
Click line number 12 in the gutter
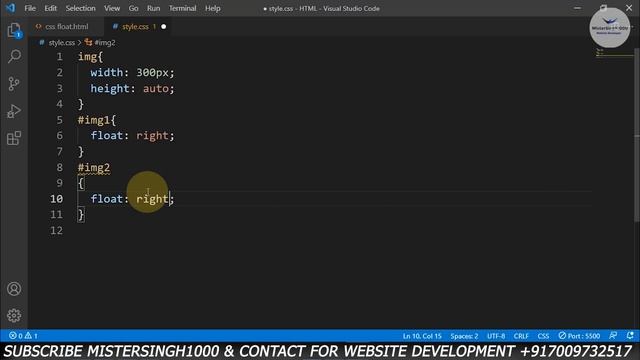point(56,231)
